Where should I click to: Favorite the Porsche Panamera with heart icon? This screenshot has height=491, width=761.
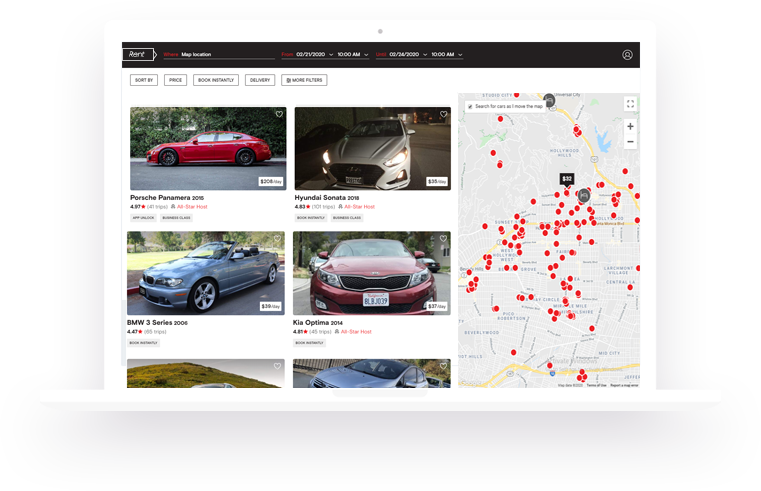[x=279, y=114]
